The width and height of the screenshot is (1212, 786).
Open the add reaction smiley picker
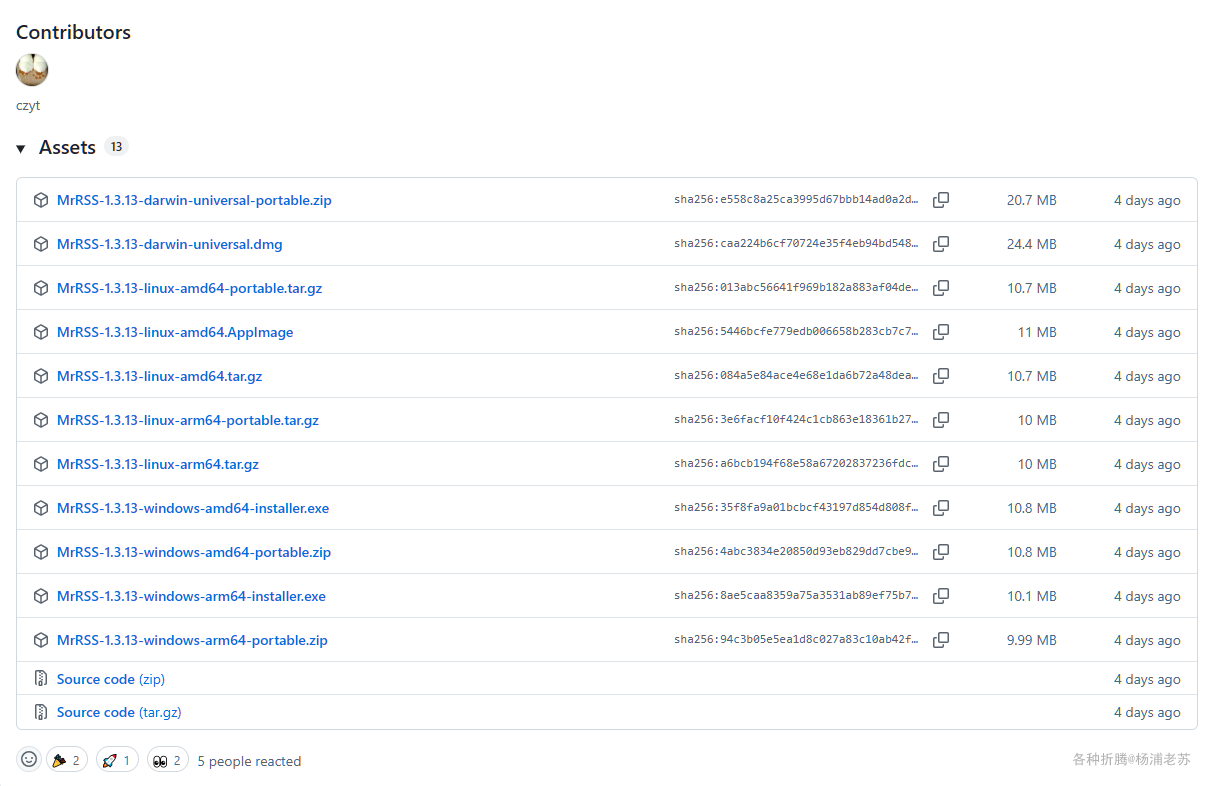tap(29, 760)
